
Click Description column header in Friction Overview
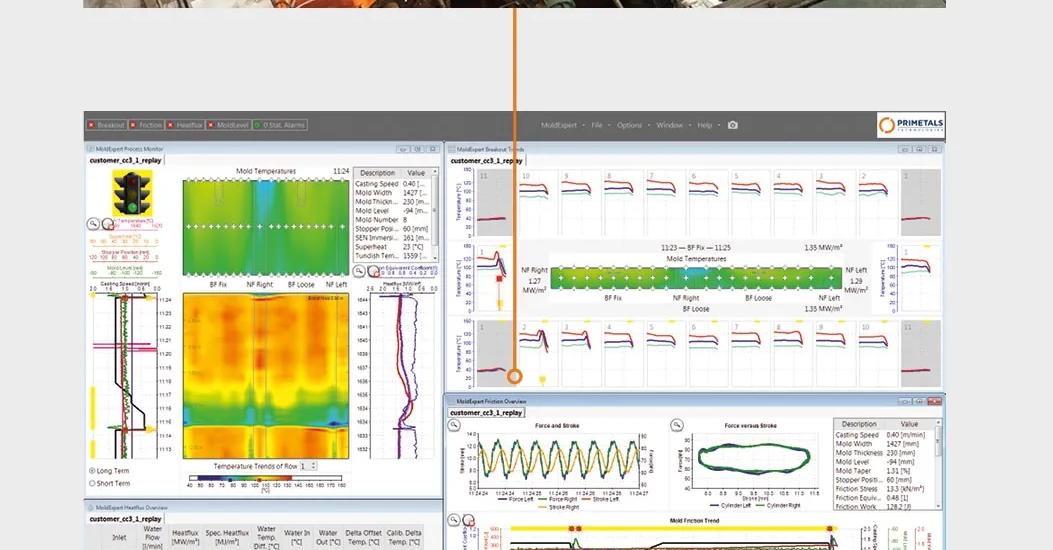[x=859, y=424]
